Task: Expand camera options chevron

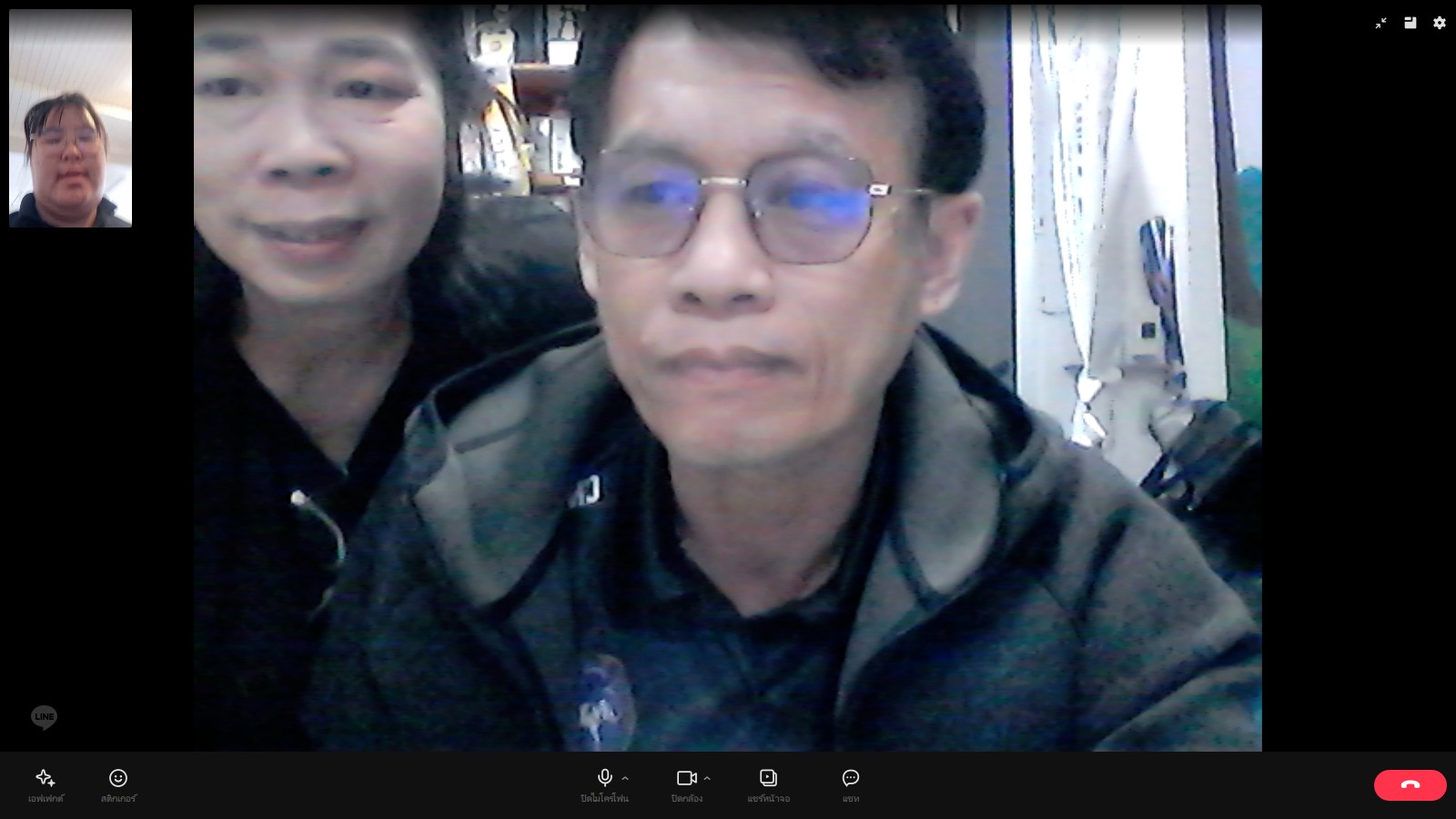Action: pos(707,778)
